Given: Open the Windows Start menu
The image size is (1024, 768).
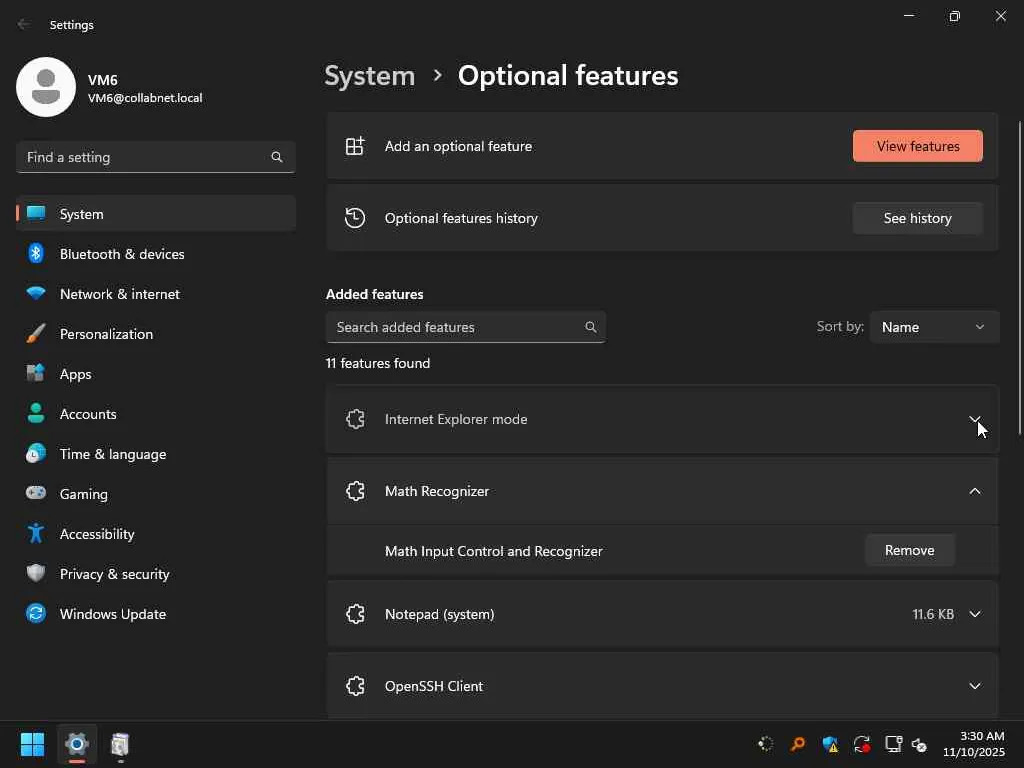Looking at the screenshot, I should tap(32, 745).
